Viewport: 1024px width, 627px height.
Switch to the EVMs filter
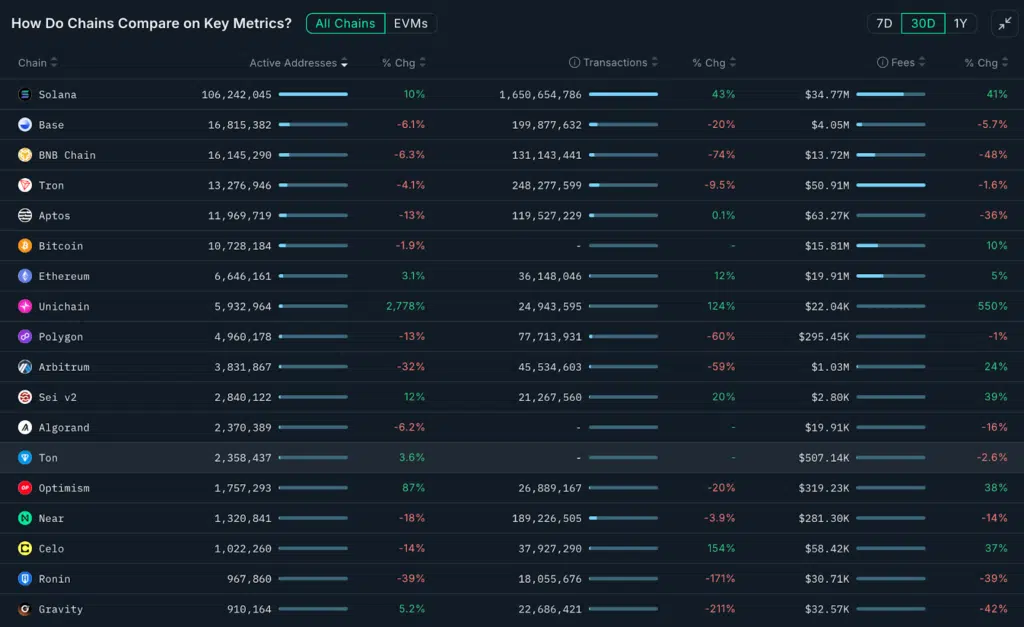coord(411,24)
